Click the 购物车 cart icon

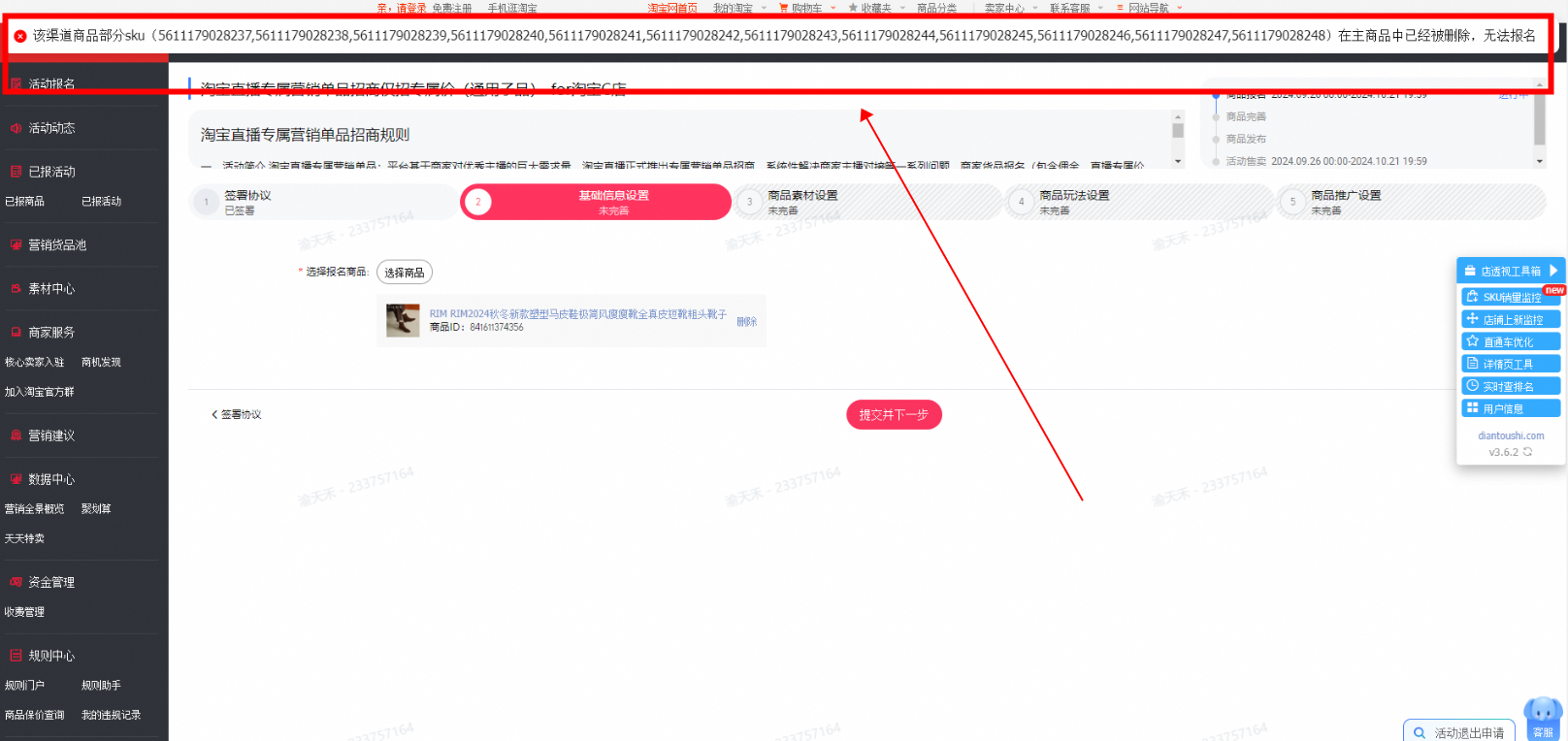784,8
